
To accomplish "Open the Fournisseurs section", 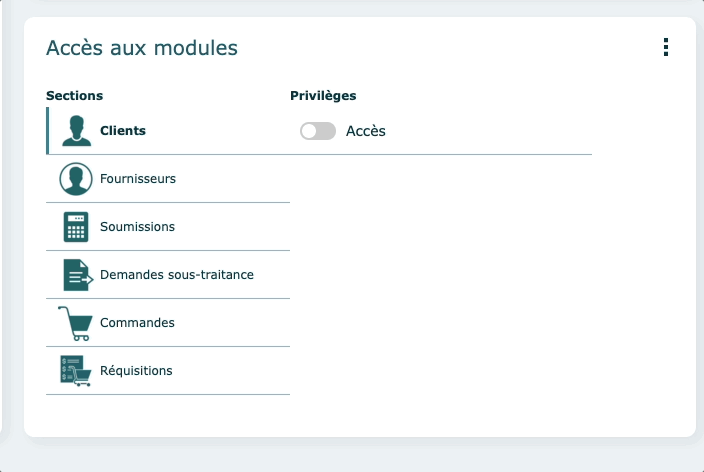I will coord(138,179).
